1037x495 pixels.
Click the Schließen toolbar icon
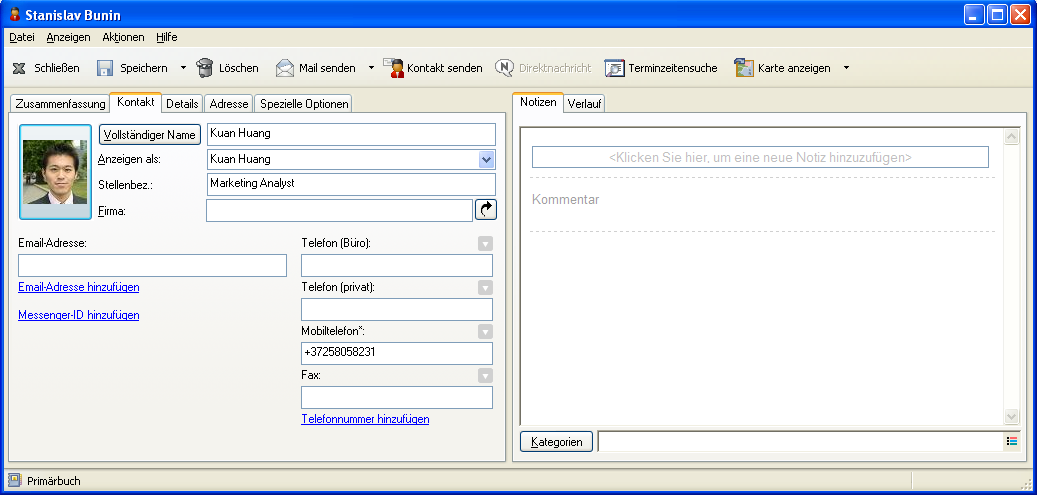[x=19, y=68]
